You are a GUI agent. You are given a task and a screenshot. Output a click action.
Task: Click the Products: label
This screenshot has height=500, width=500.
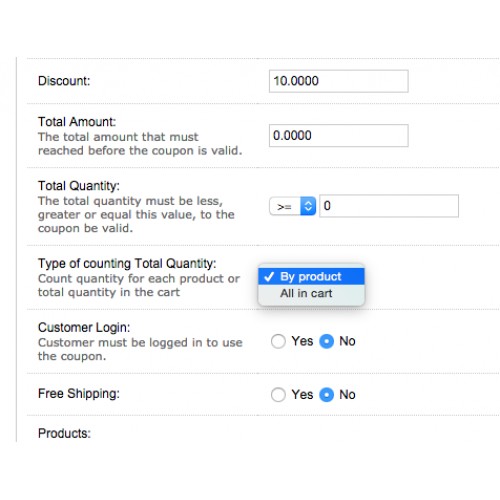pyautogui.click(x=64, y=433)
